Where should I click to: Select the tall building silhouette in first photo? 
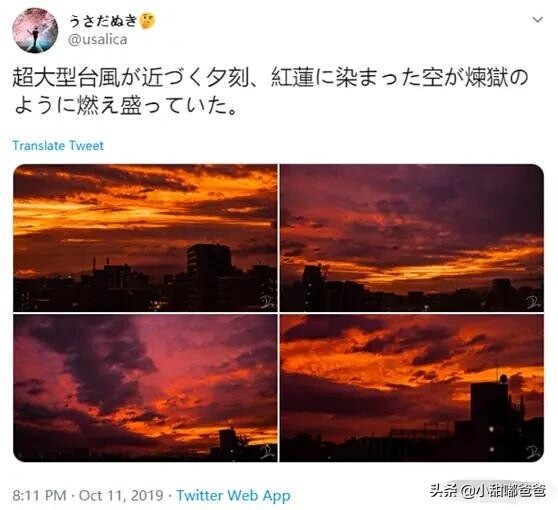209,276
